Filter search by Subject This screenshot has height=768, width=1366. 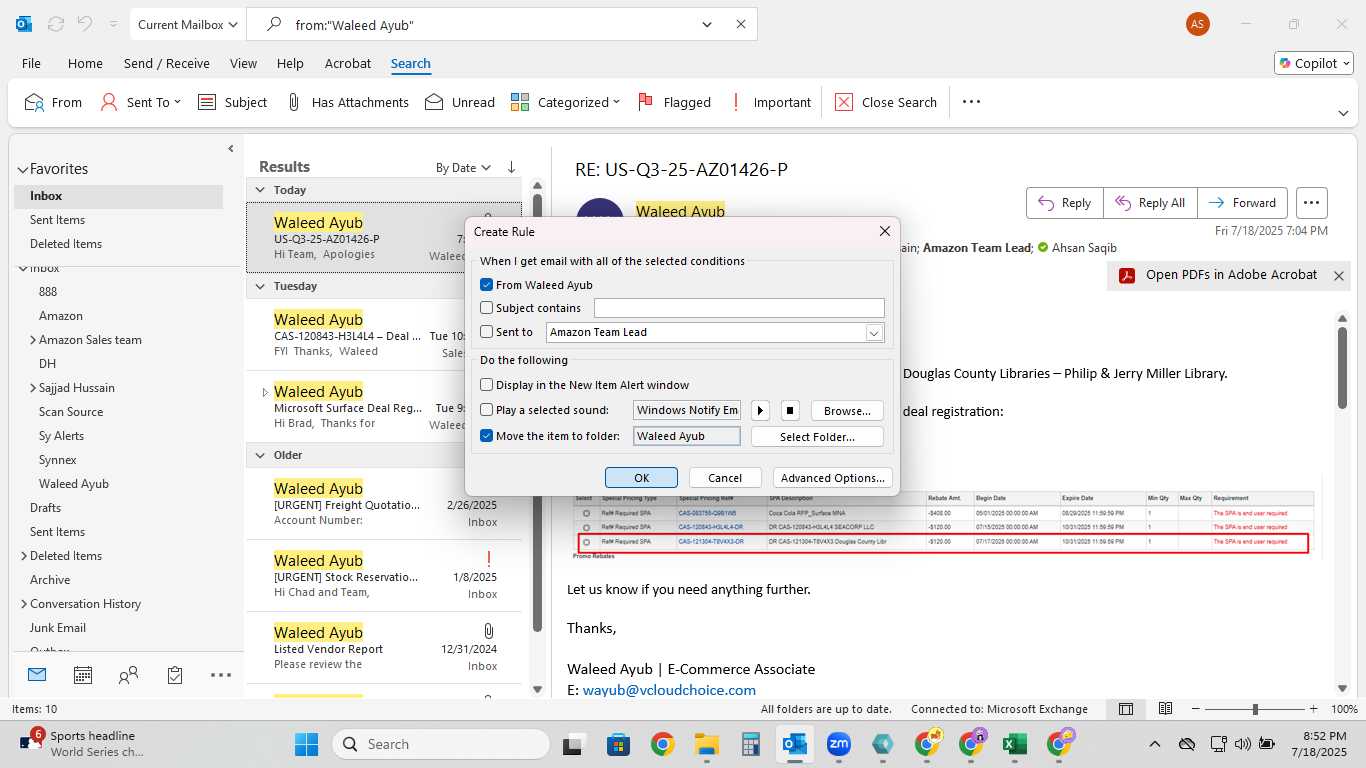(x=233, y=102)
